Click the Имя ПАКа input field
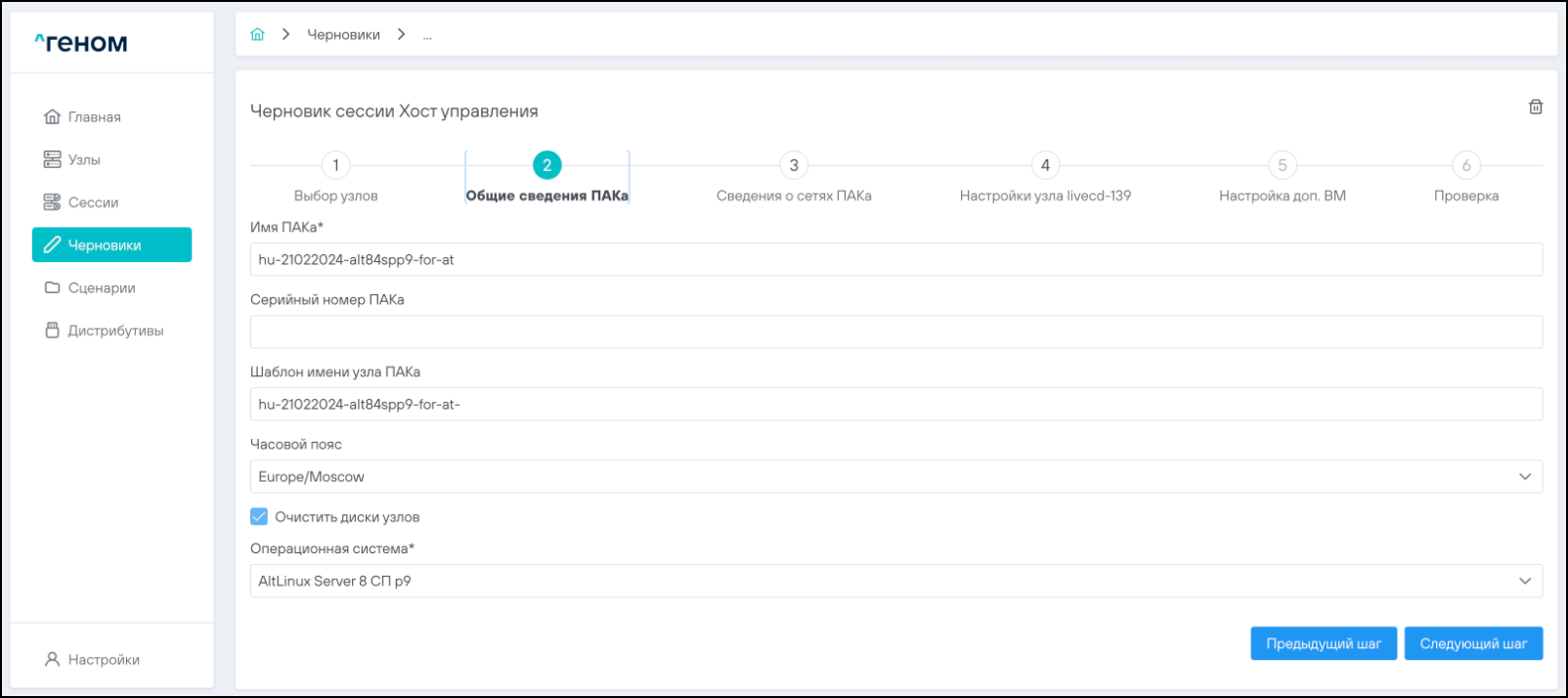The height and width of the screenshot is (698, 1568). tap(895, 260)
